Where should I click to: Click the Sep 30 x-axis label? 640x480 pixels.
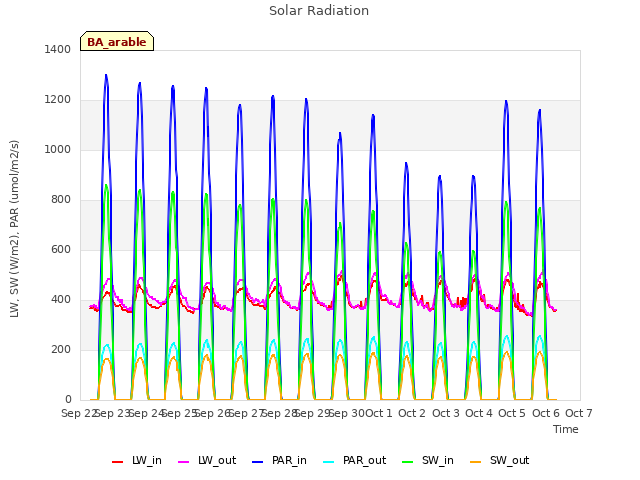pyautogui.click(x=347, y=413)
